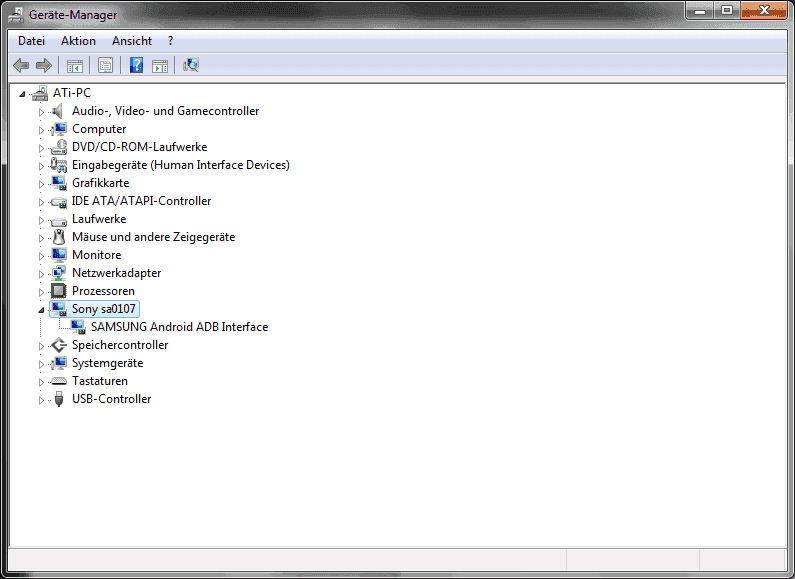Image resolution: width=795 pixels, height=579 pixels.
Task: Click the Human Interface Devices icon
Action: coord(59,165)
